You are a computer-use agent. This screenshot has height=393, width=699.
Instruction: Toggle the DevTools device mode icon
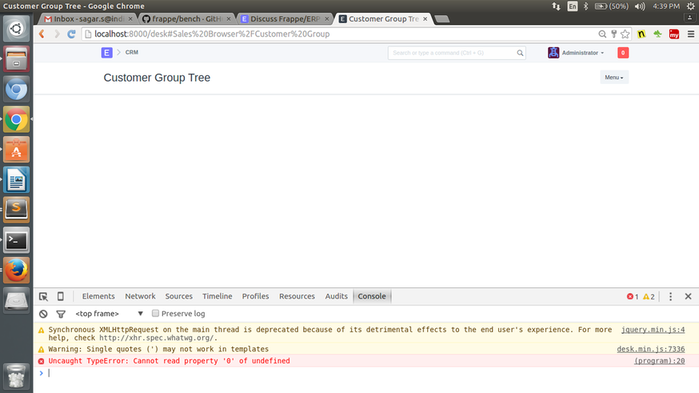tap(60, 296)
